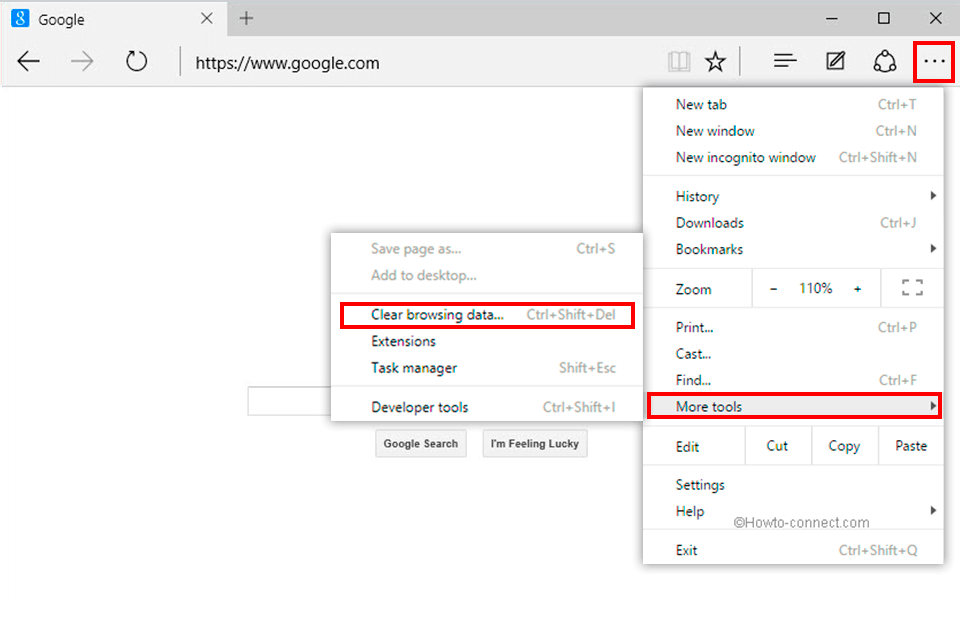Open Settings from the menu
This screenshot has height=640, width=960.
[x=793, y=484]
